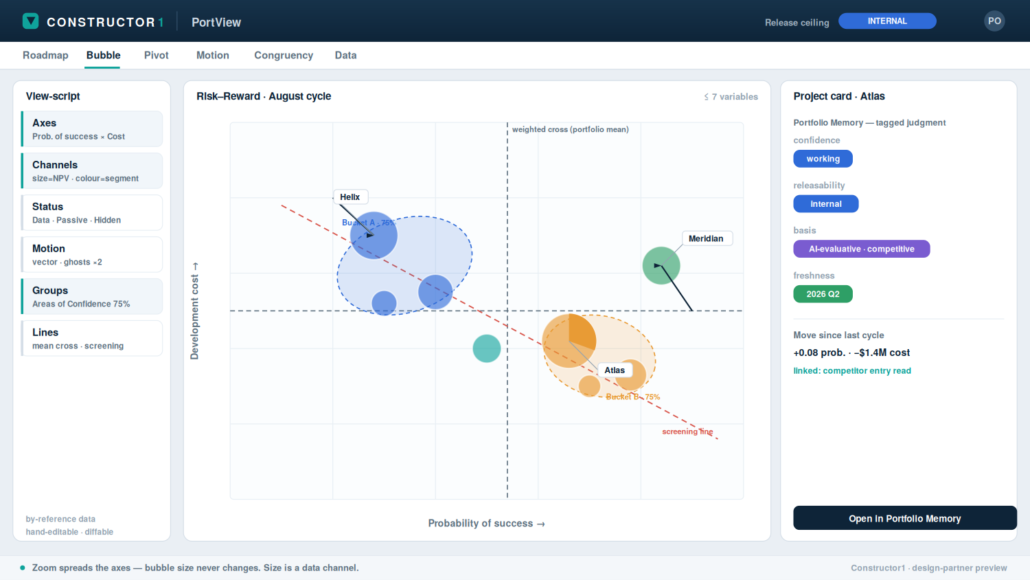
Task: Select the Motion view-script block
Action: [92, 255]
